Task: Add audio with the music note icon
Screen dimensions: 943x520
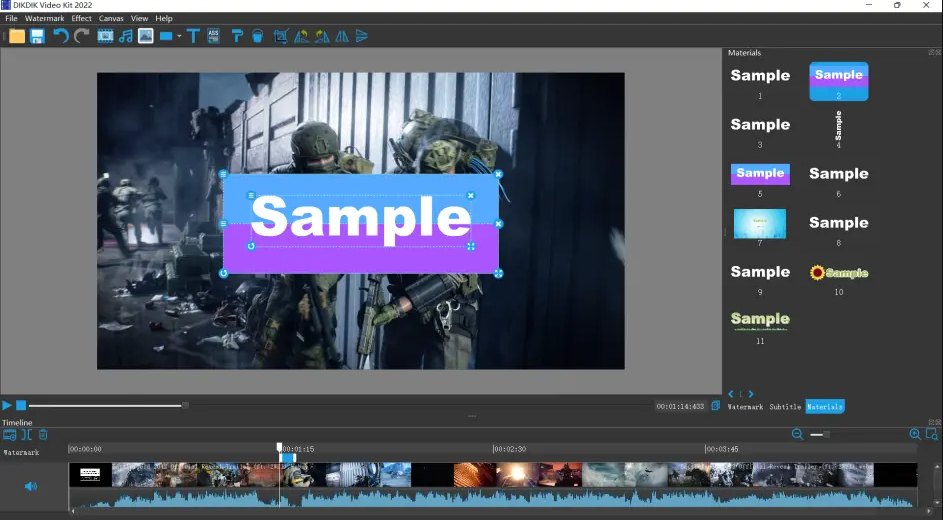Action: (125, 36)
